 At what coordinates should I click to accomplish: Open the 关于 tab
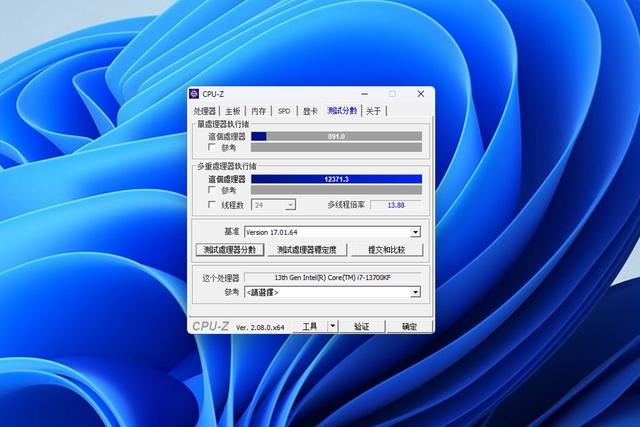pos(373,111)
